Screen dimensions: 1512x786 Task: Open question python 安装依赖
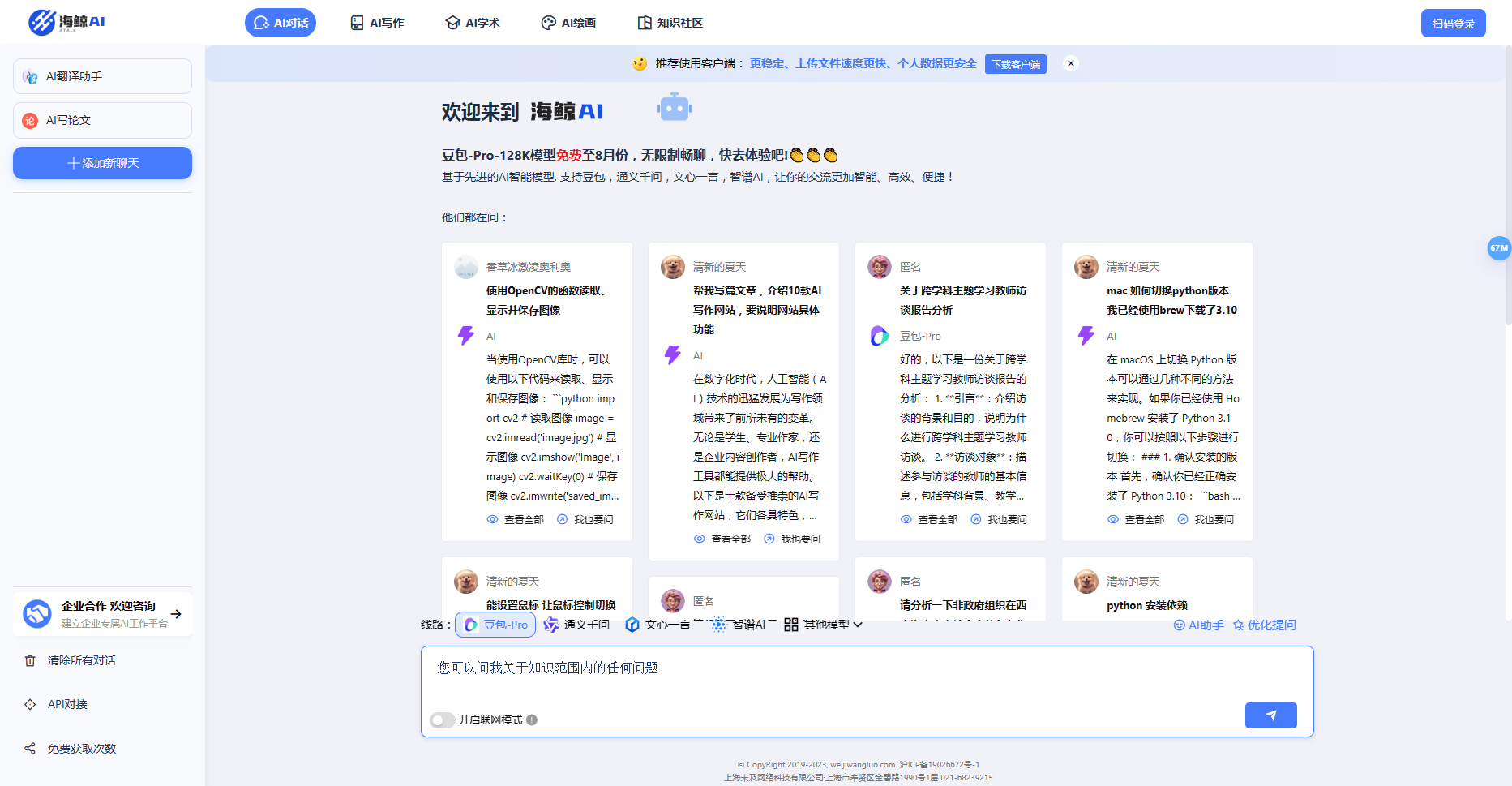pyautogui.click(x=1146, y=605)
